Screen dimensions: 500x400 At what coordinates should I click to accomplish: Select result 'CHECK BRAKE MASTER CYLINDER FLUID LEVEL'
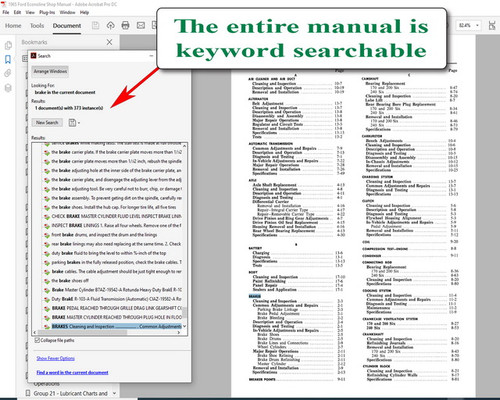[x=116, y=216]
